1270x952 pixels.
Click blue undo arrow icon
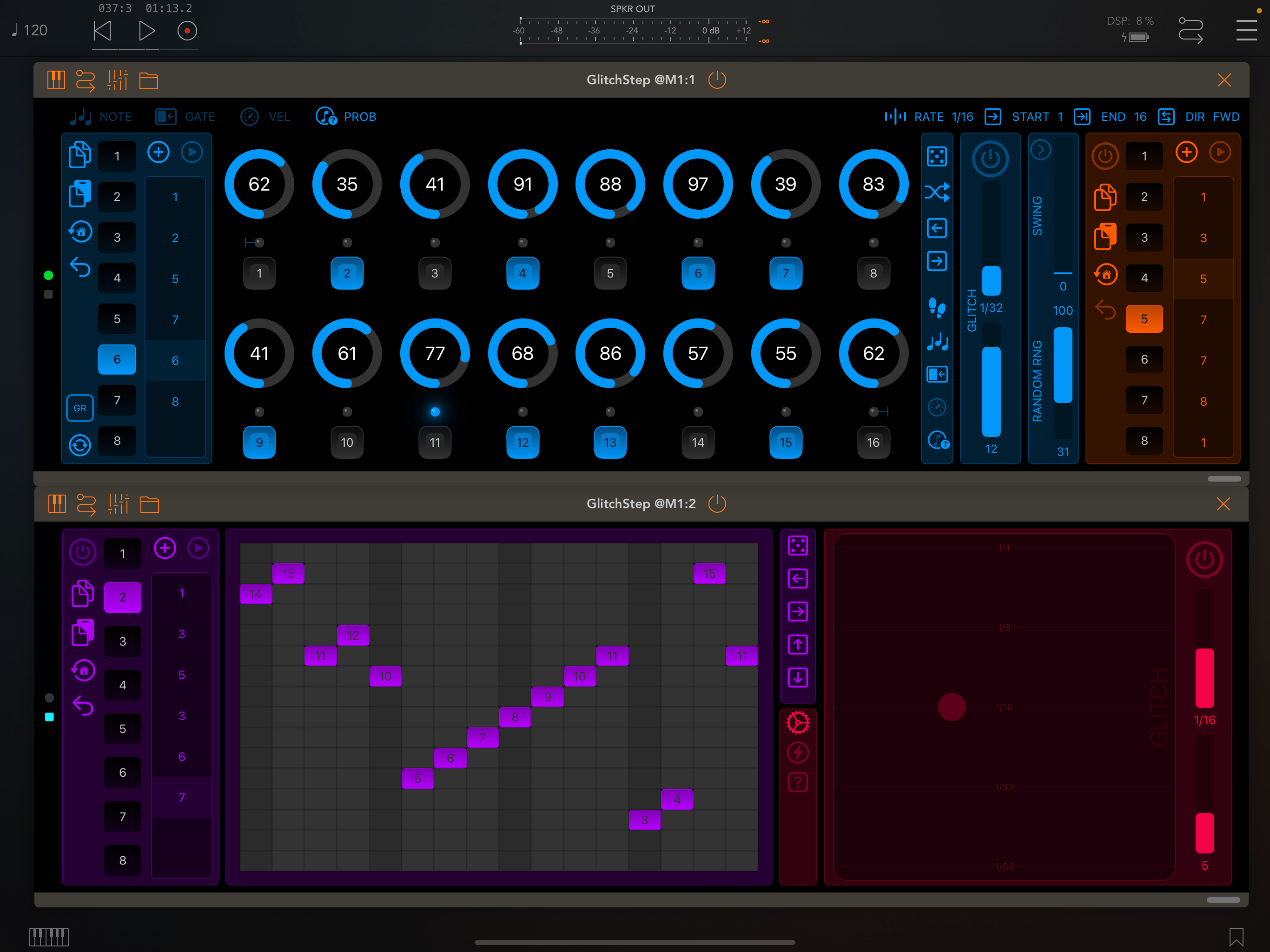[x=80, y=267]
